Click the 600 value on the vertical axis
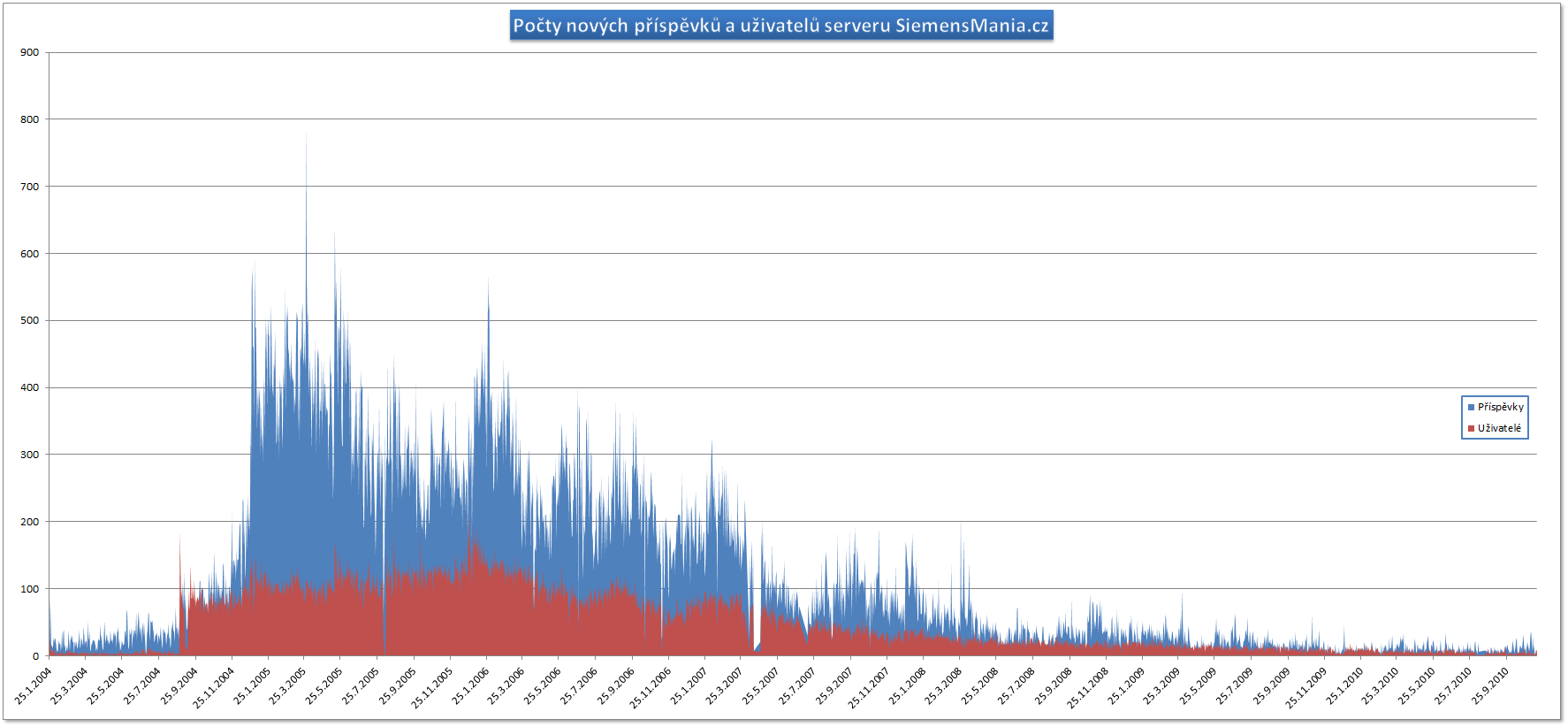The height and width of the screenshot is (727, 1568). [x=30, y=254]
